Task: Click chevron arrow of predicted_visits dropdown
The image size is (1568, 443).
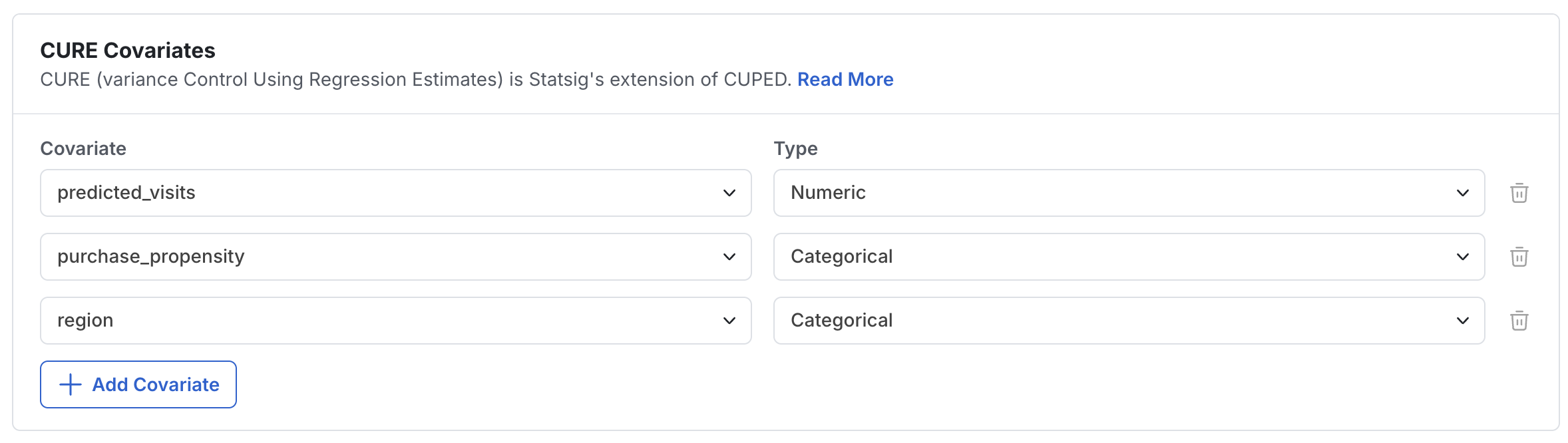Action: [729, 193]
